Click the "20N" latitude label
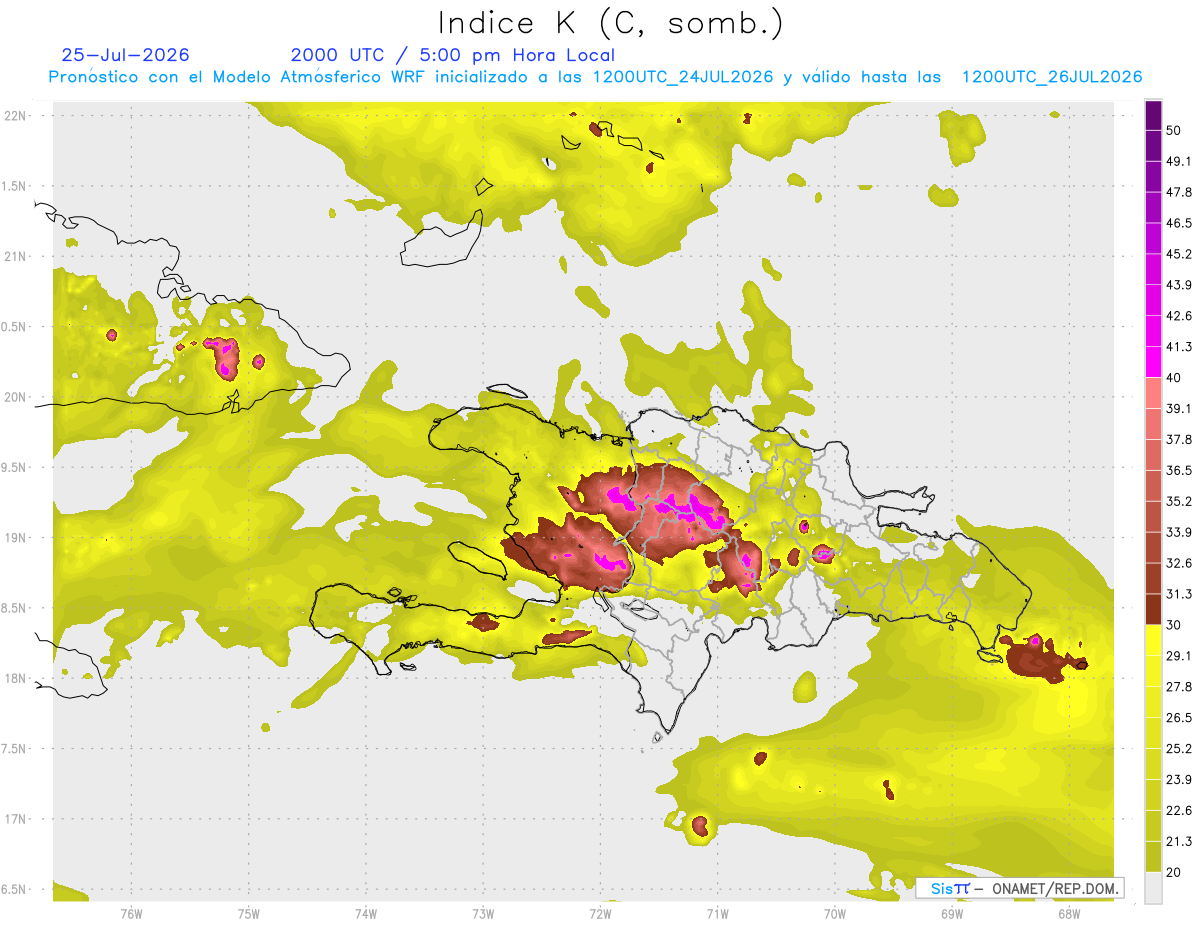1200x927 pixels. [x=15, y=397]
